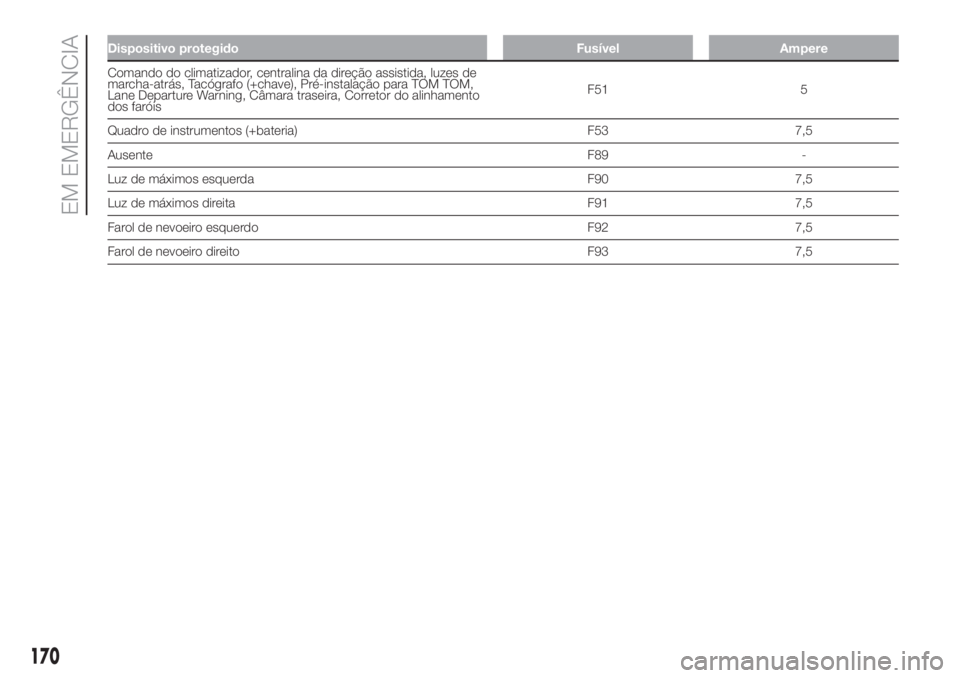Image resolution: width=960 pixels, height=678 pixels.
Task: Select 'Farol de nevoeiro direito' text
Action: pyautogui.click(x=173, y=251)
